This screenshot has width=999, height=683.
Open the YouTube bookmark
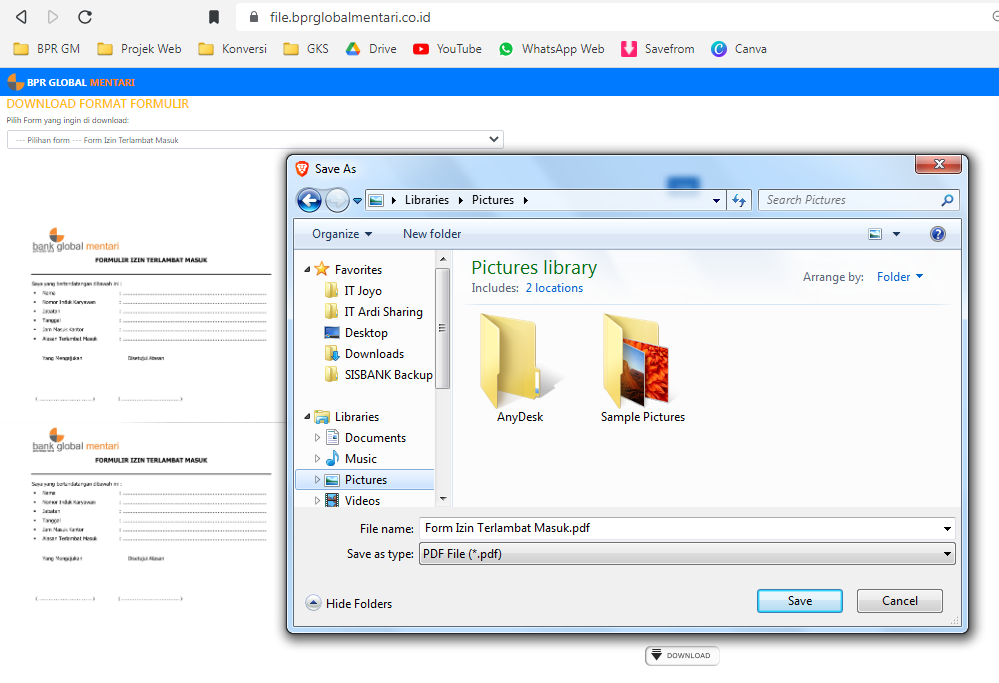(447, 48)
